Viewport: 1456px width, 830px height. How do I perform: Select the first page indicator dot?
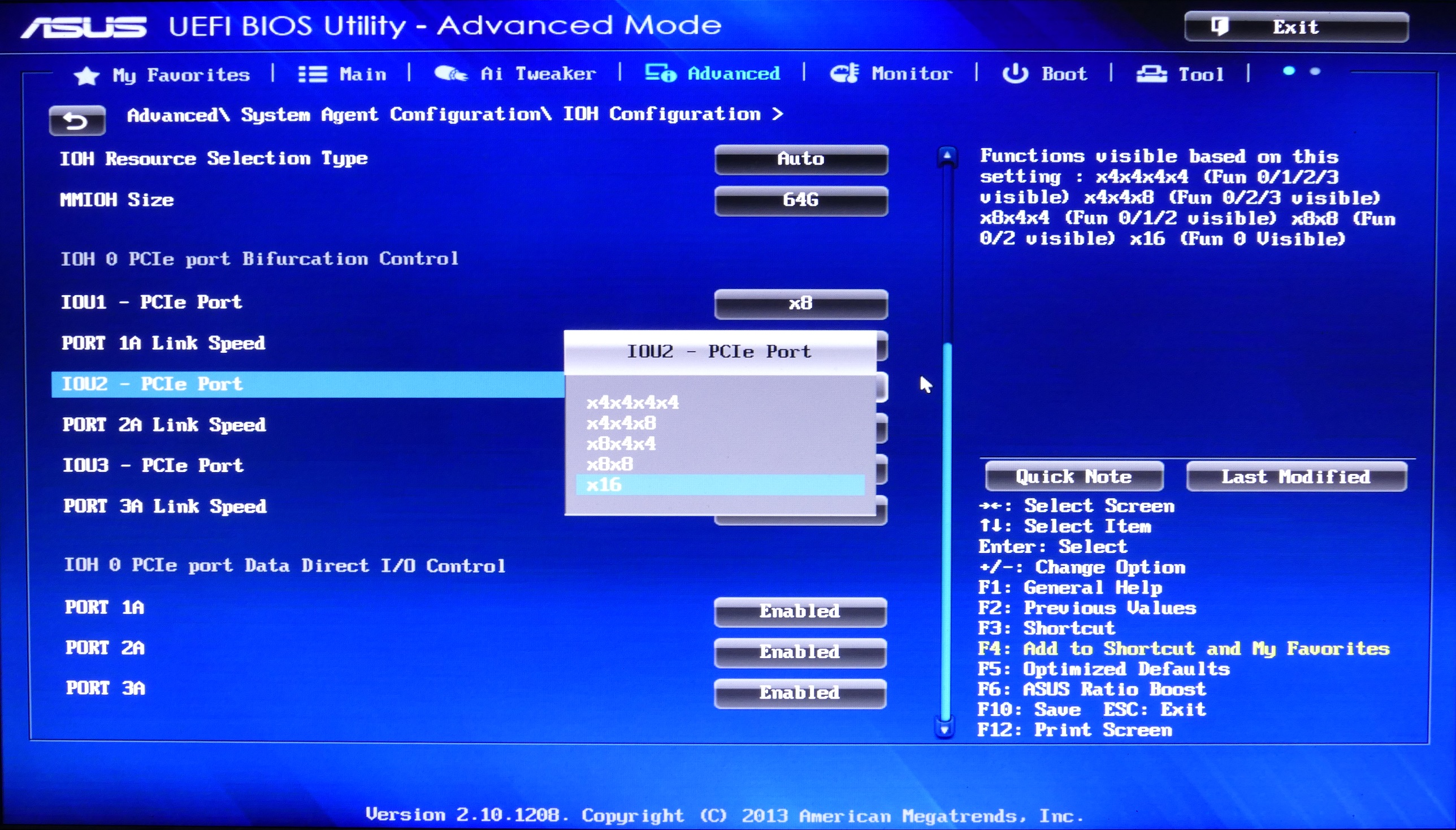click(x=1289, y=71)
